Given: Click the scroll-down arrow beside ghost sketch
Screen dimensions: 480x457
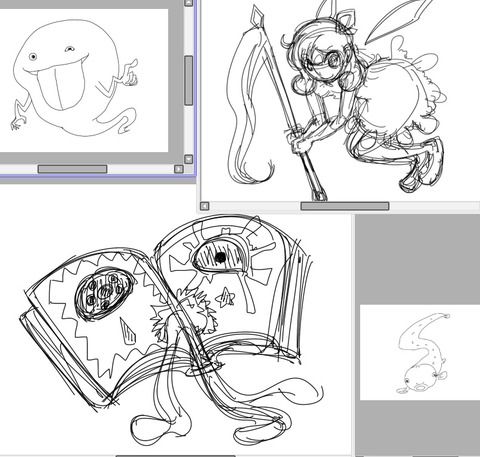Looking at the screenshot, I should [x=189, y=159].
